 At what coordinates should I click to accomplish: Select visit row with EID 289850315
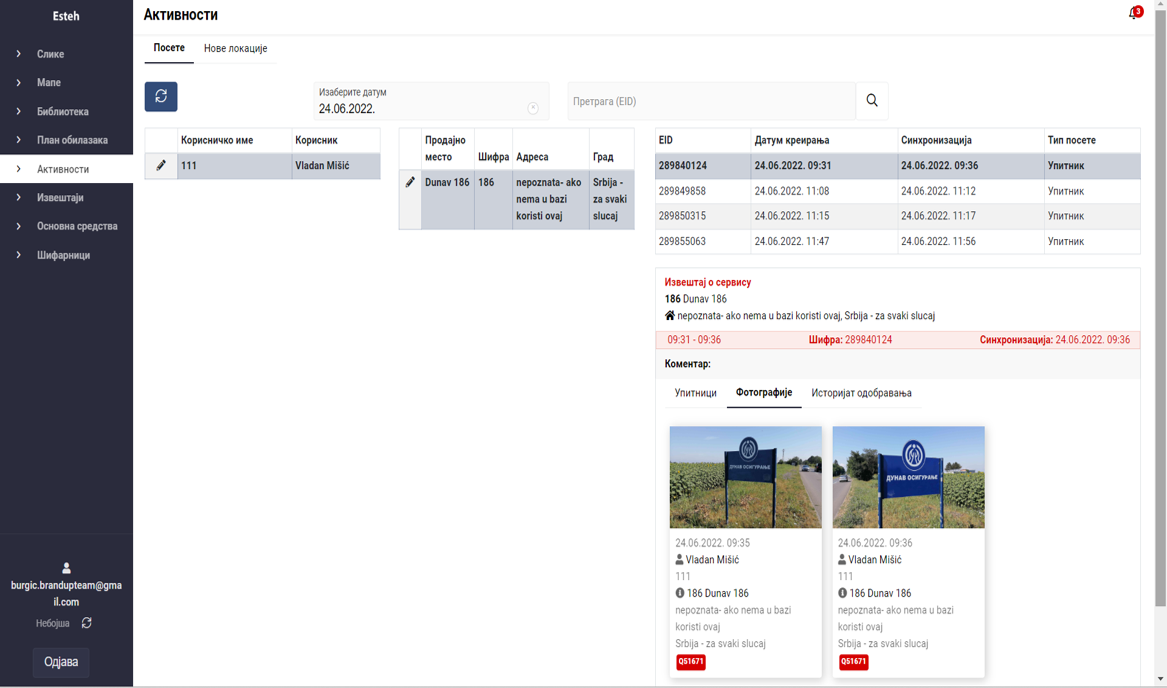(x=897, y=216)
